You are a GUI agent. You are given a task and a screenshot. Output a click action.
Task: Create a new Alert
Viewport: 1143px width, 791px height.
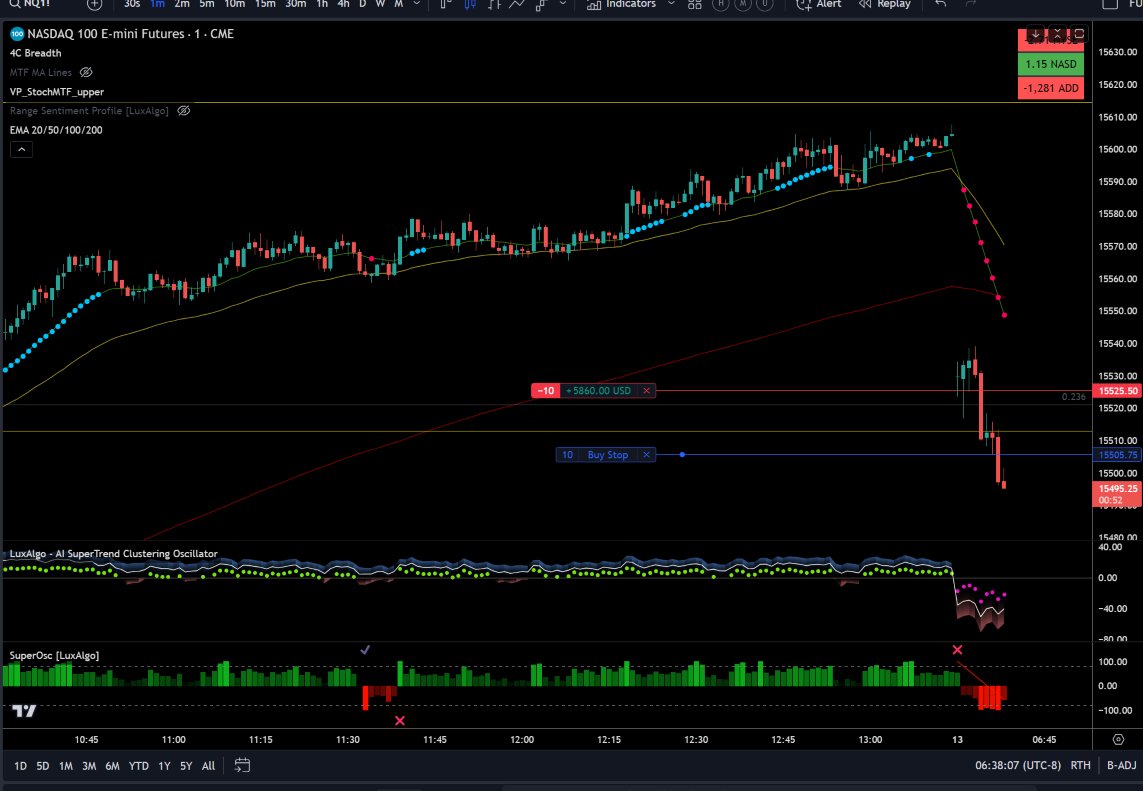[x=819, y=4]
